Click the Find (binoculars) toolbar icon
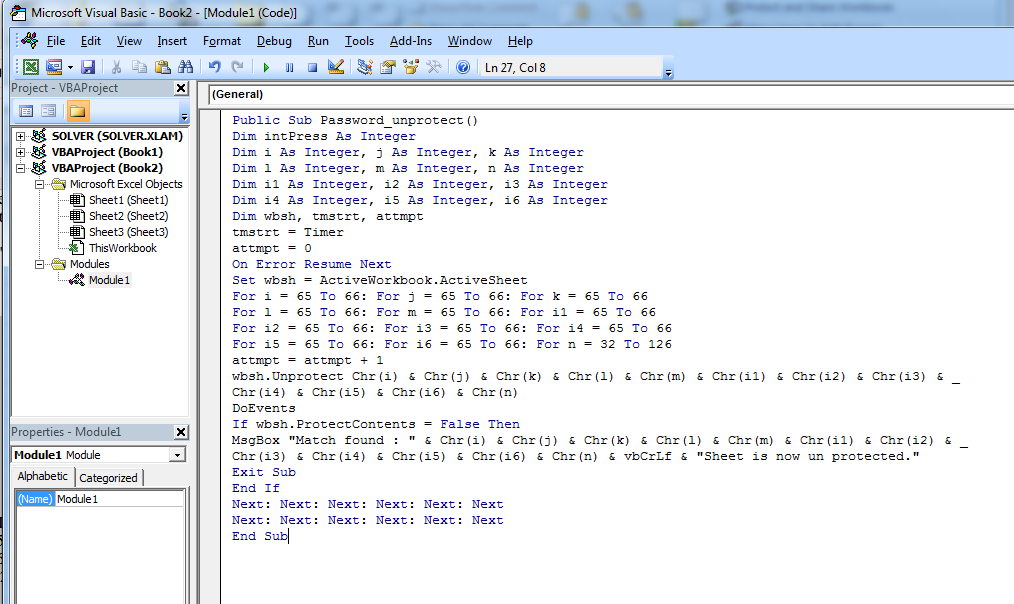Screen dimensions: 1014x604 [x=186, y=66]
